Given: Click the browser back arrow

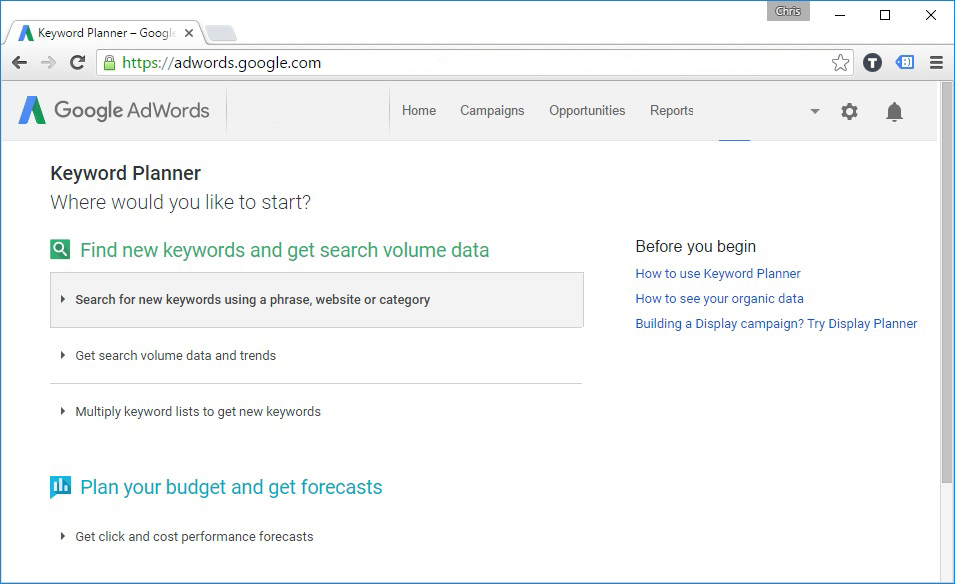Looking at the screenshot, I should pyautogui.click(x=19, y=62).
